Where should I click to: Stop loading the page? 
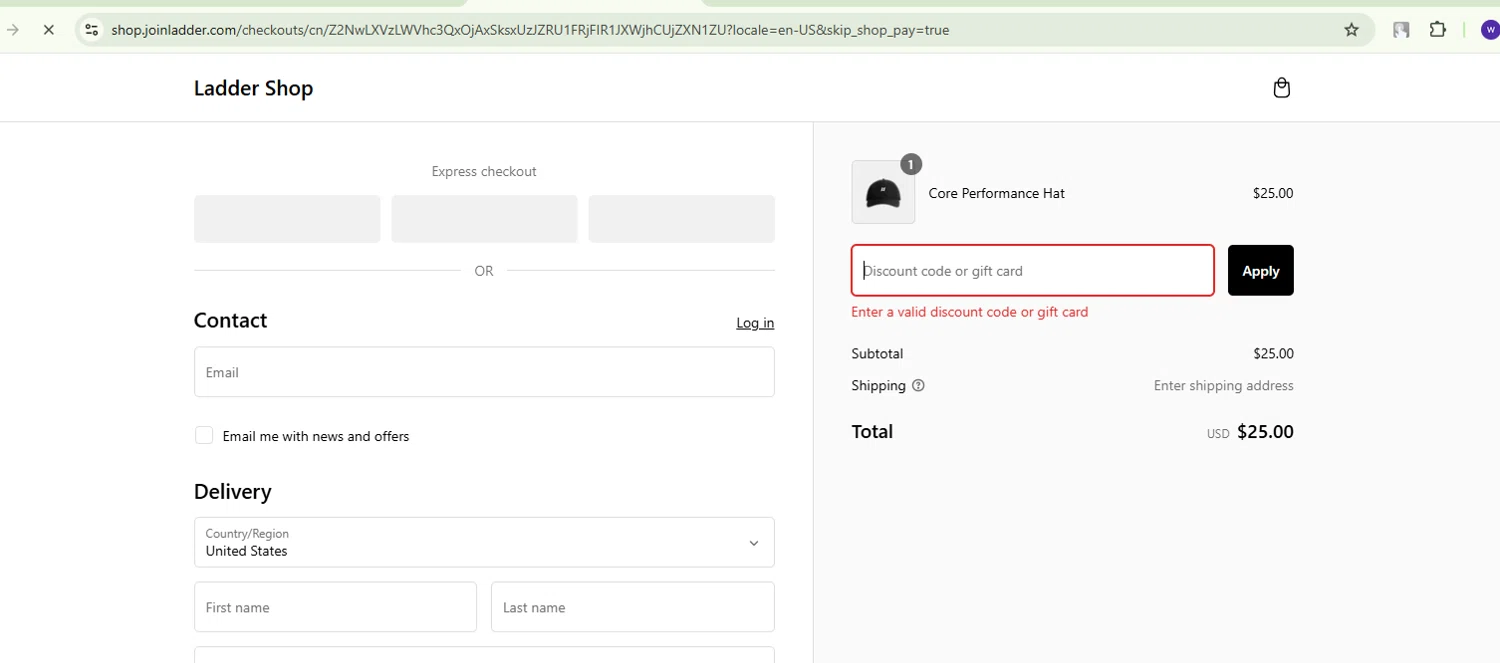(x=48, y=30)
